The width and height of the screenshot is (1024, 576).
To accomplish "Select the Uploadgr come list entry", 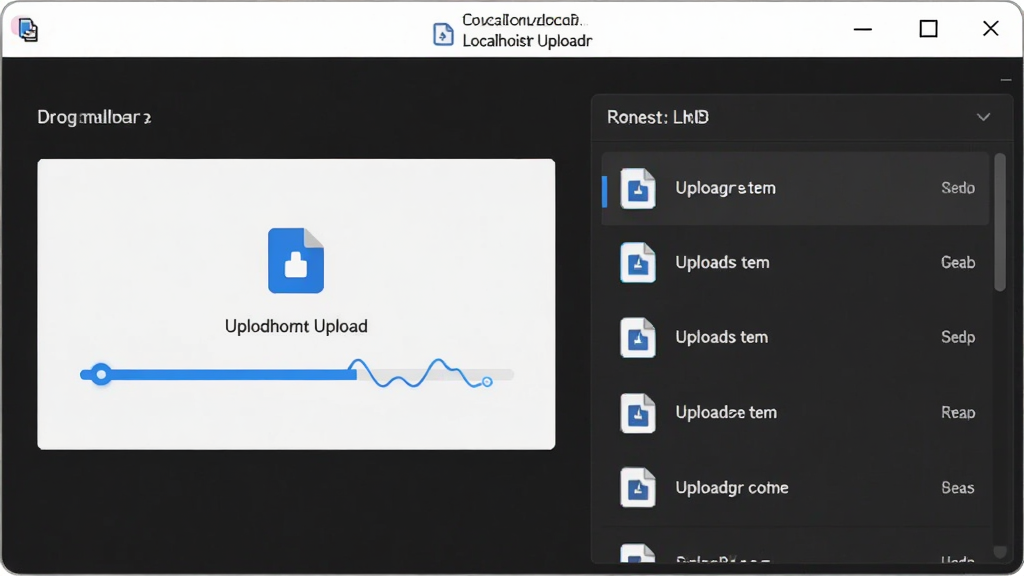I will tap(795, 488).
